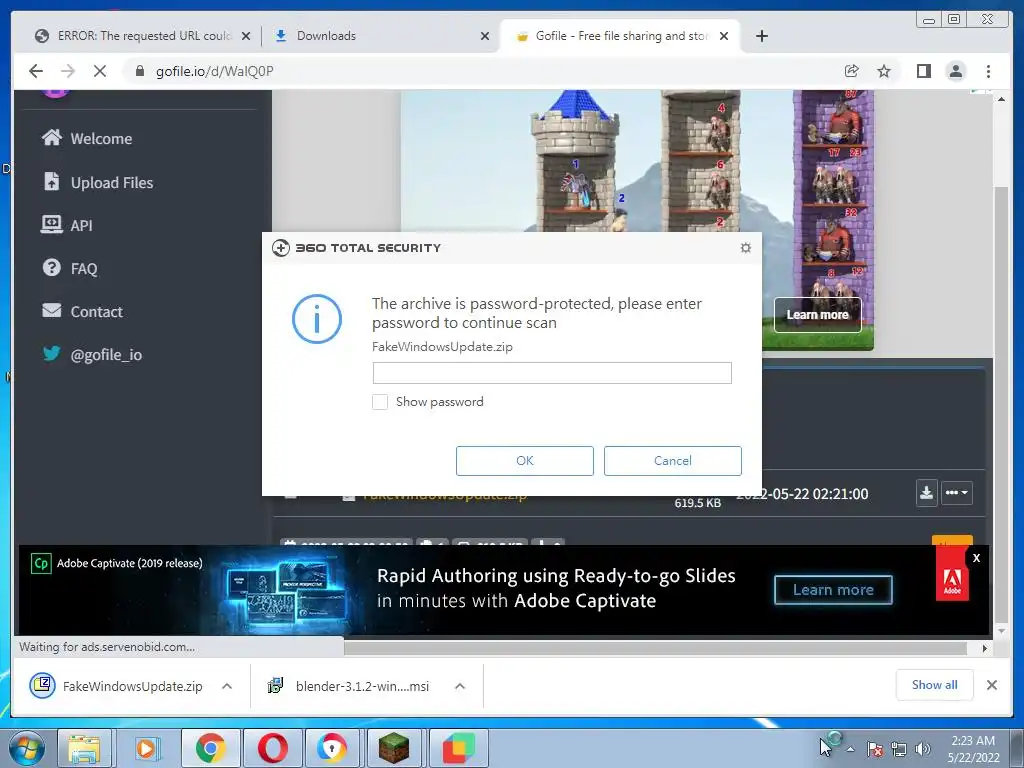The height and width of the screenshot is (768, 1024).
Task: Click the home icon beside Welcome
Action: click(52, 137)
